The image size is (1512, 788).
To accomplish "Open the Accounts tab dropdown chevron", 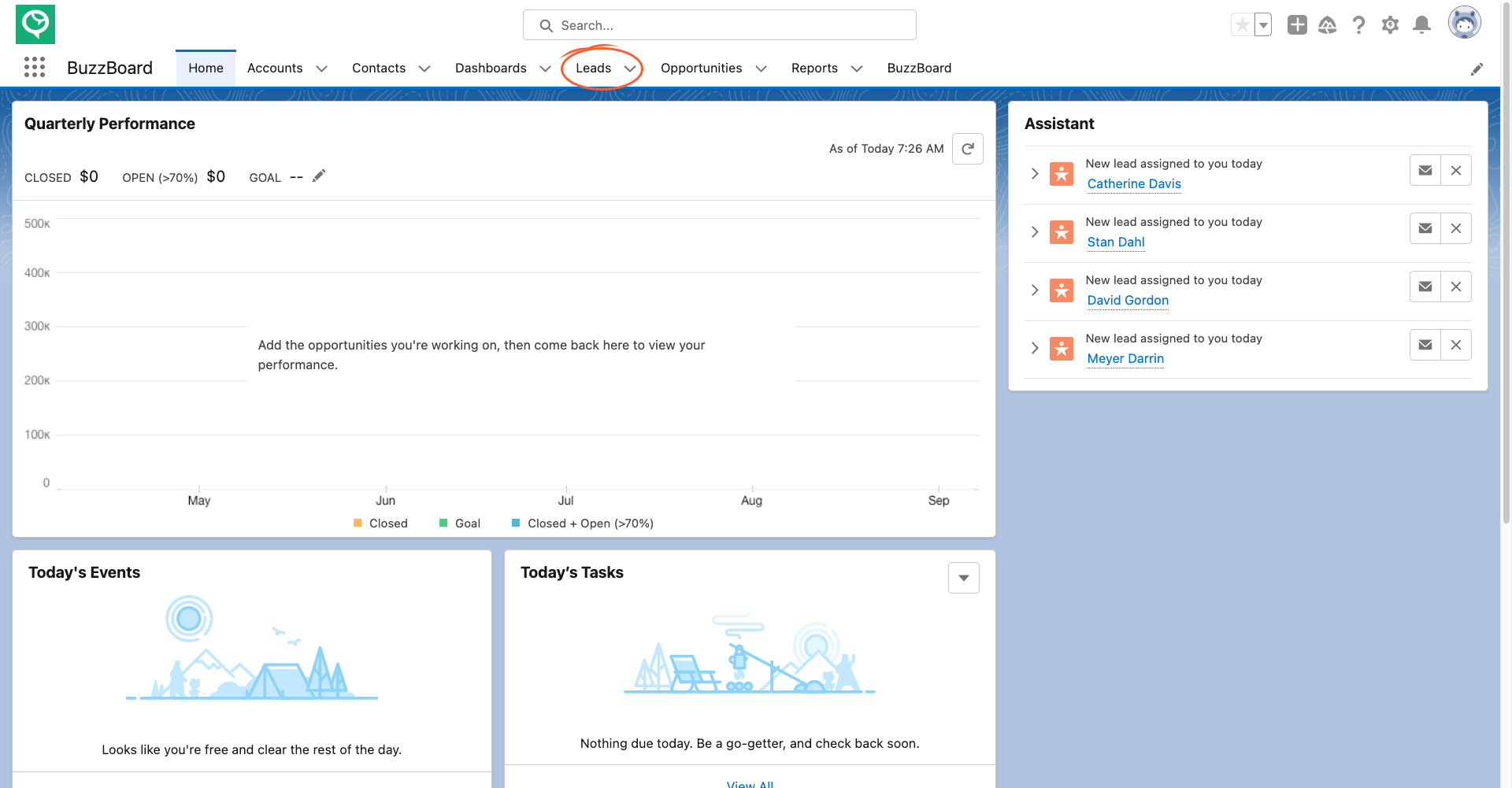I will click(x=321, y=68).
